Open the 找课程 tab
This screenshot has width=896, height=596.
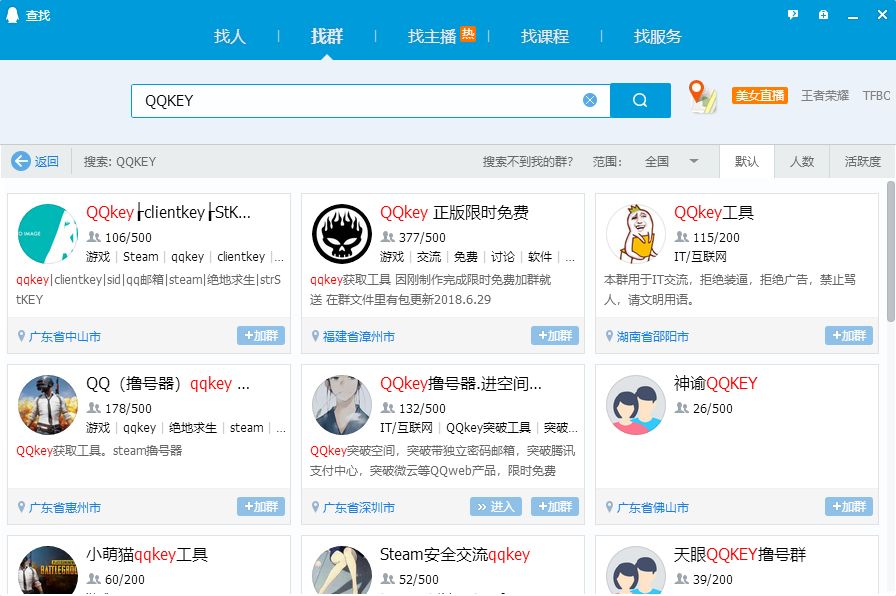(x=545, y=36)
